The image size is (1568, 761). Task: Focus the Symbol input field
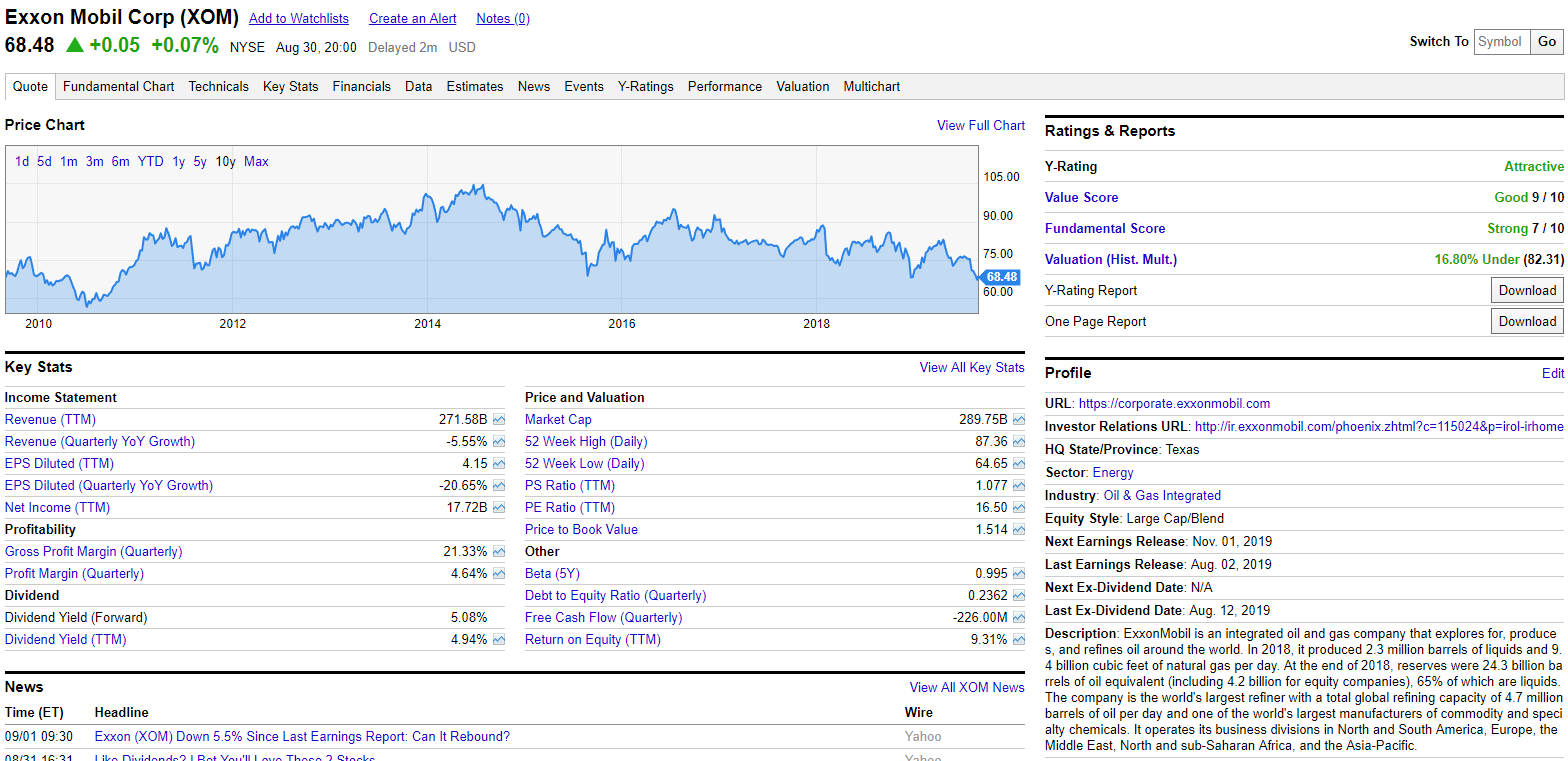pyautogui.click(x=1503, y=42)
